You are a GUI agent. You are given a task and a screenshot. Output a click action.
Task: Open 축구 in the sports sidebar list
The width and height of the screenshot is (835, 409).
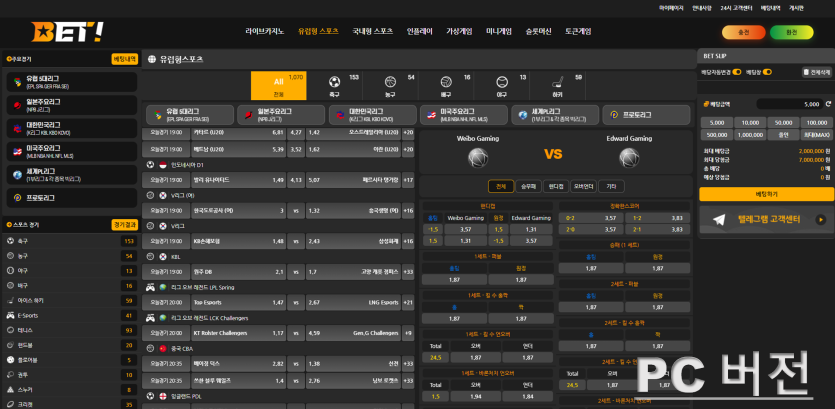[71, 241]
